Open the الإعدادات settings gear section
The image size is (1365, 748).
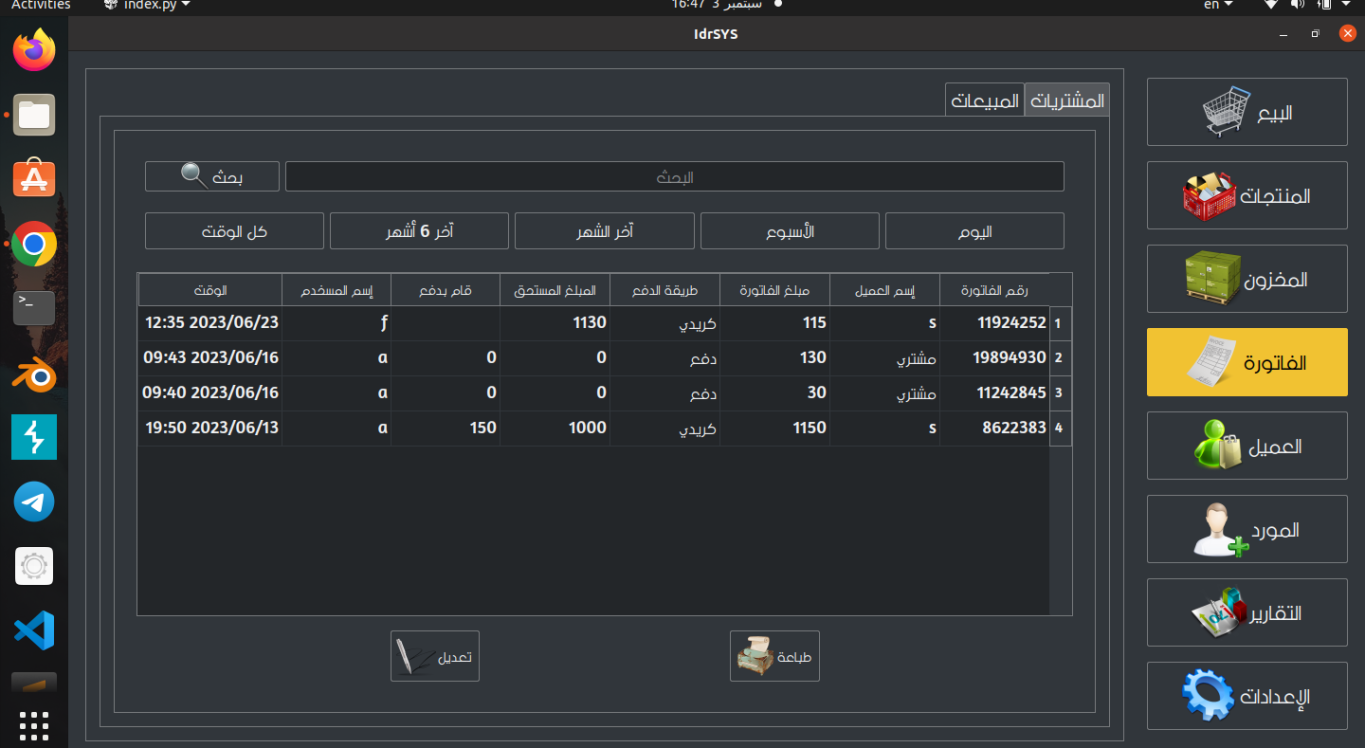coord(1247,696)
